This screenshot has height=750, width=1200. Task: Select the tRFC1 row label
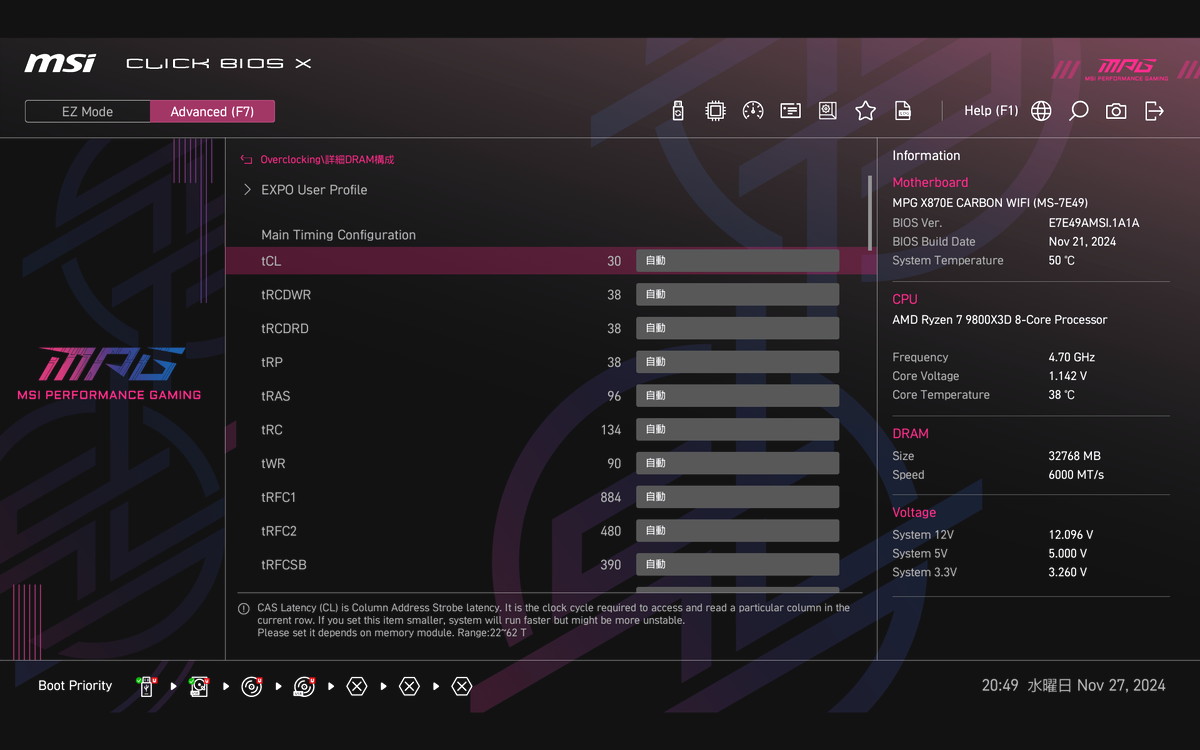point(279,497)
